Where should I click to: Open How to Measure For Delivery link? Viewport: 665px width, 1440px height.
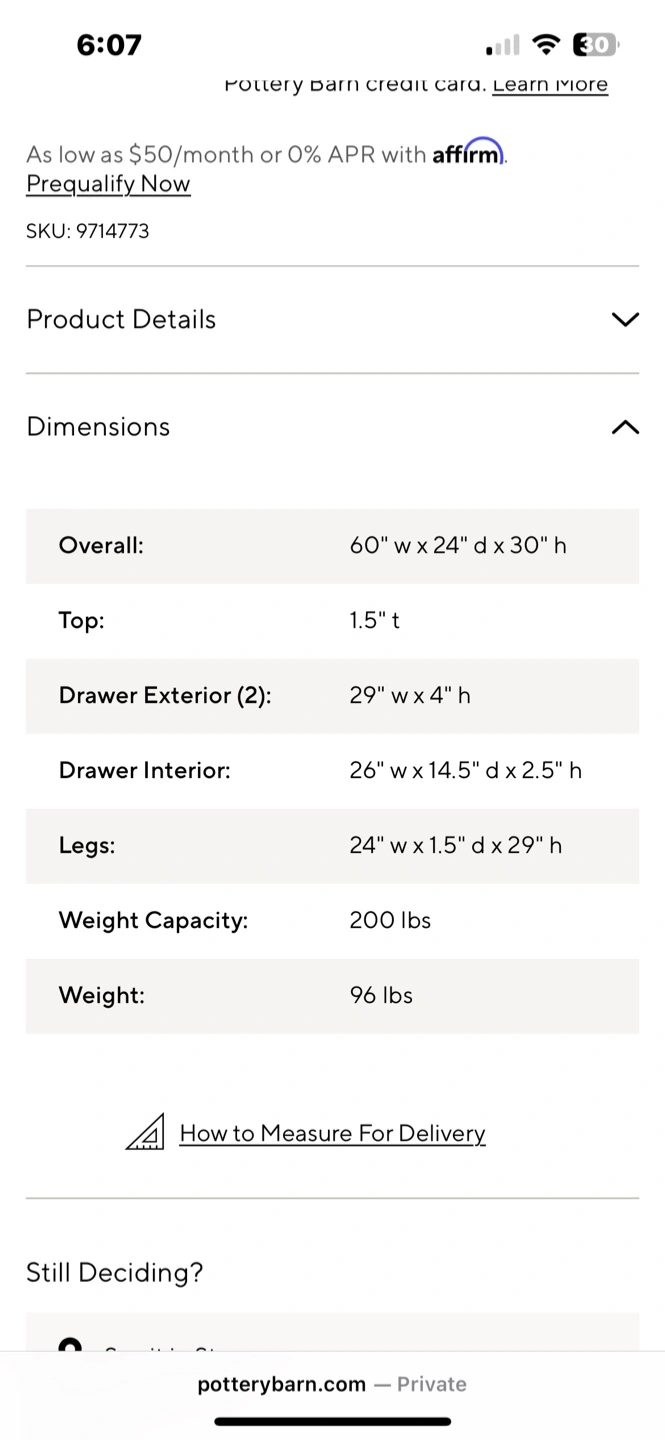coord(332,1133)
